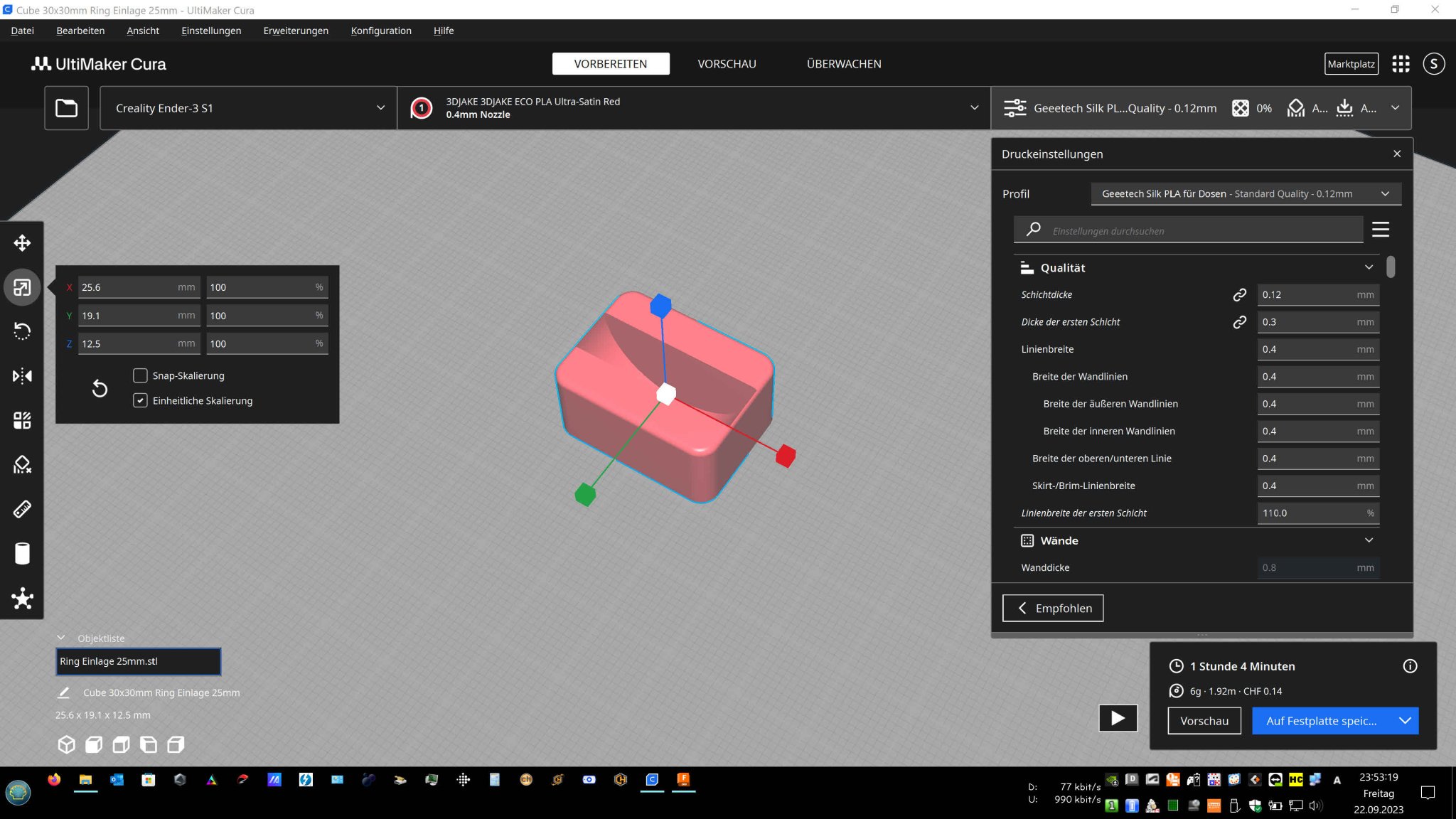The width and height of the screenshot is (1456, 819).
Task: Uncheck Einheitliche Skalierung checkbox
Action: click(x=141, y=400)
